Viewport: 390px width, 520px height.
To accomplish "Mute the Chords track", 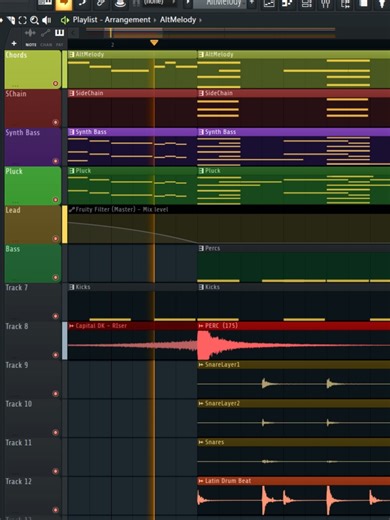I will point(56,83).
